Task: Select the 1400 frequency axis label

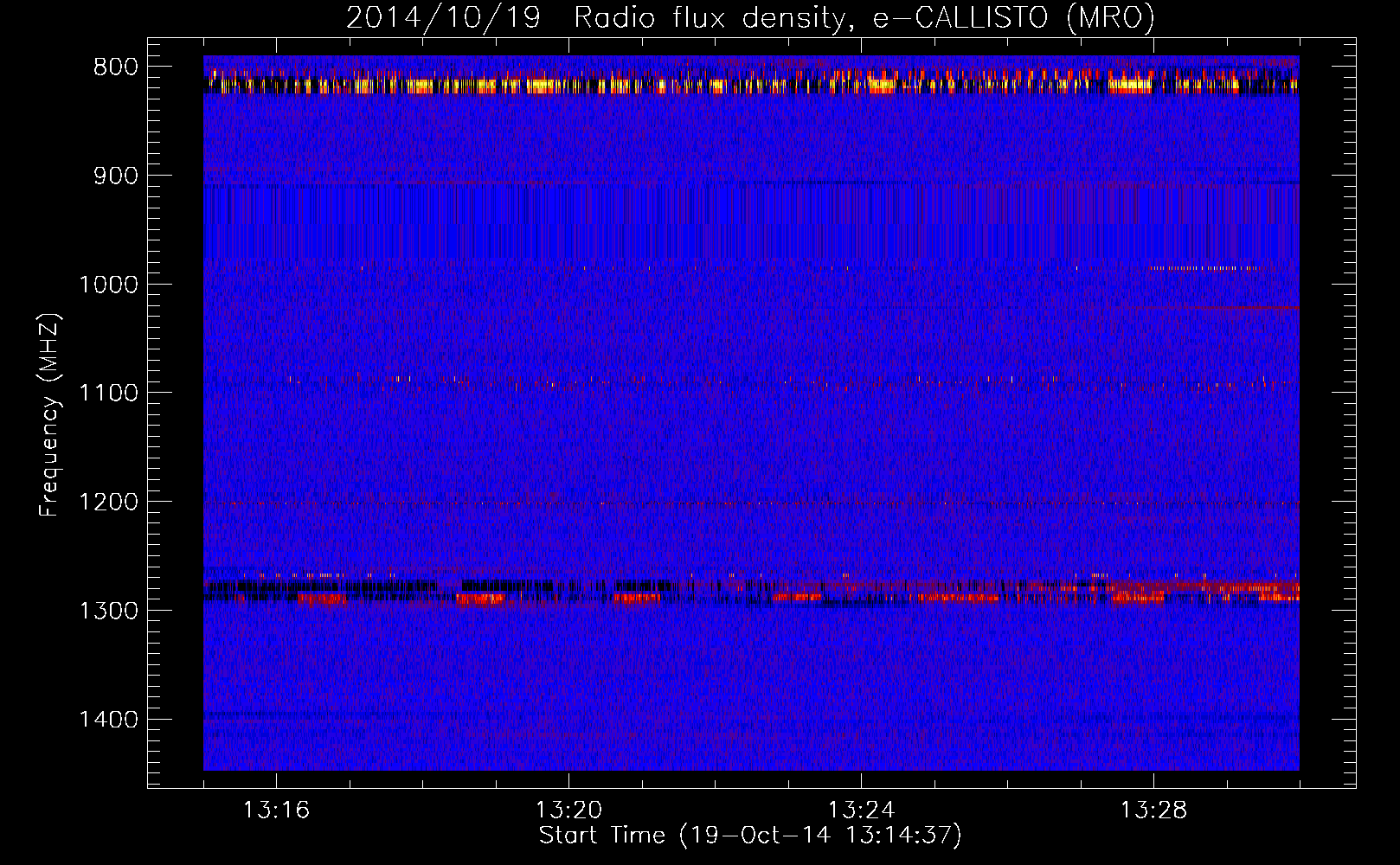Action: [108, 719]
